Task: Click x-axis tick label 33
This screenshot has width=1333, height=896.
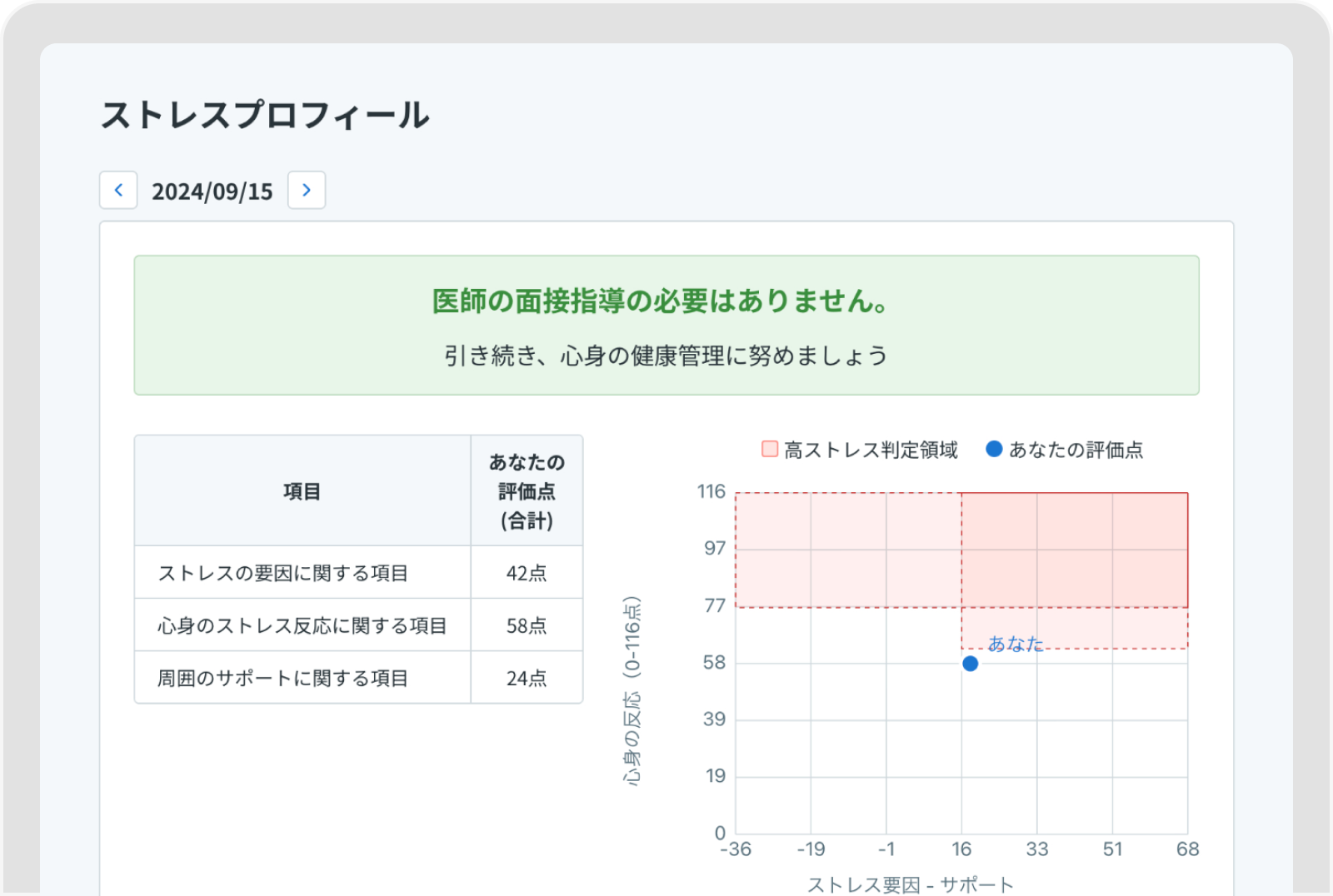Action: pyautogui.click(x=1037, y=849)
